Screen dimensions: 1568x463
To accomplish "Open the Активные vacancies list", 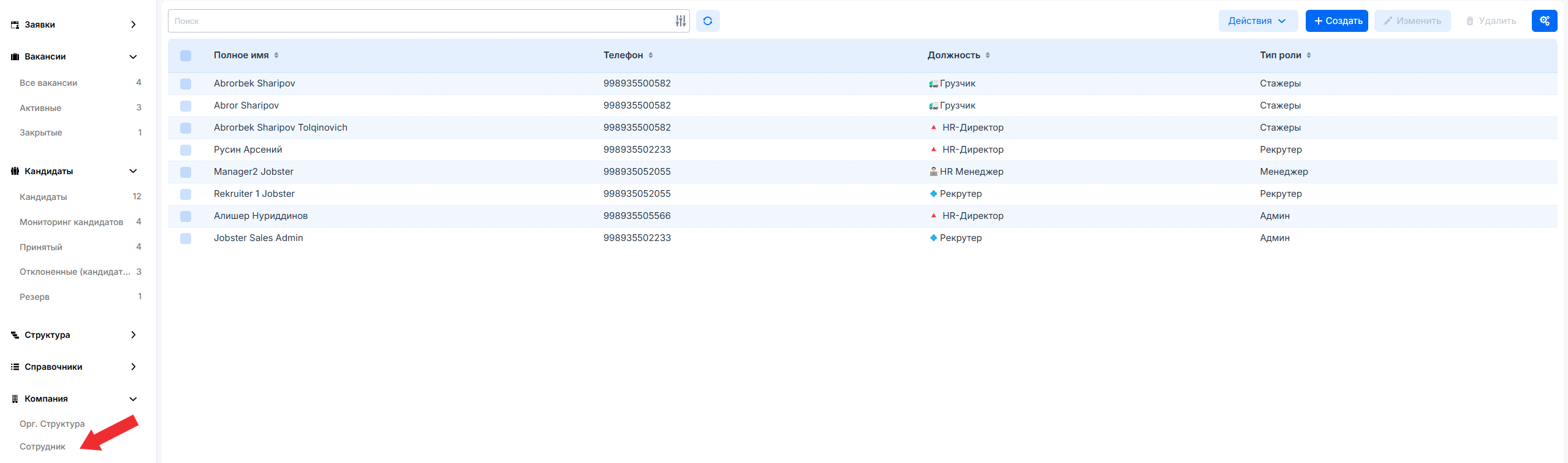I will coord(40,108).
